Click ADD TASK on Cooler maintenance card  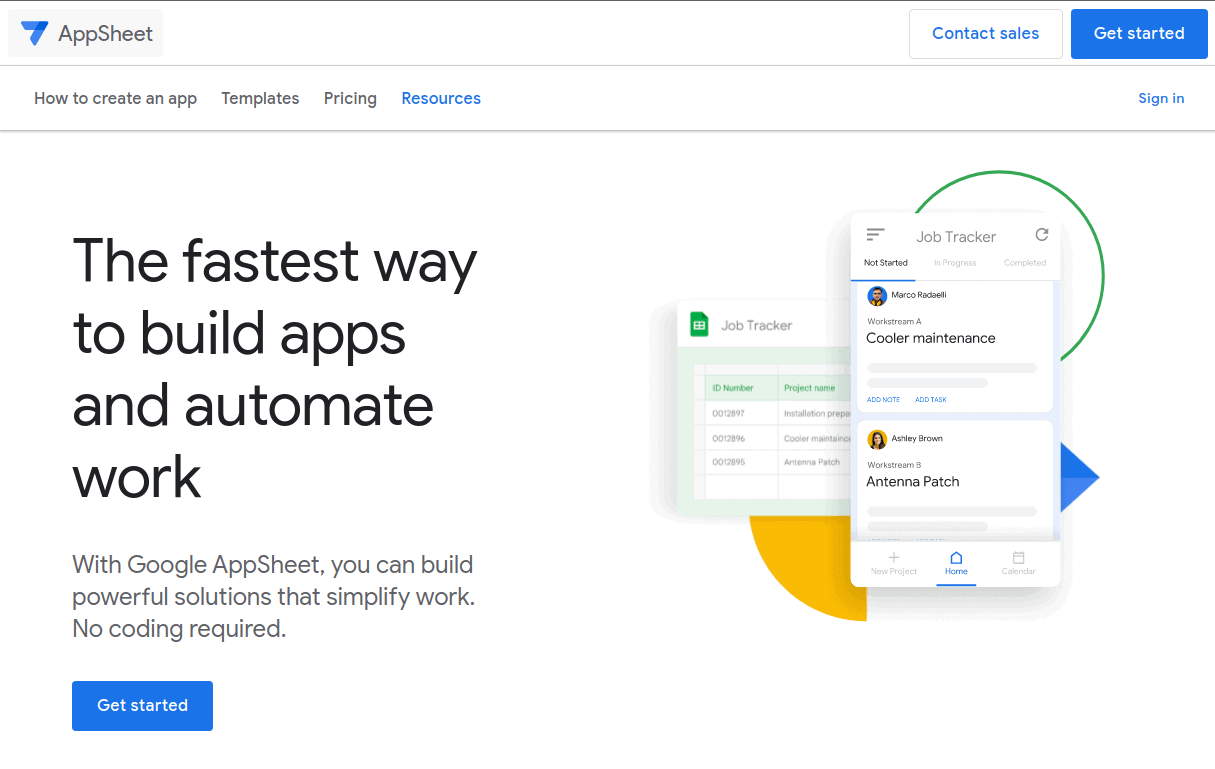pyautogui.click(x=931, y=400)
